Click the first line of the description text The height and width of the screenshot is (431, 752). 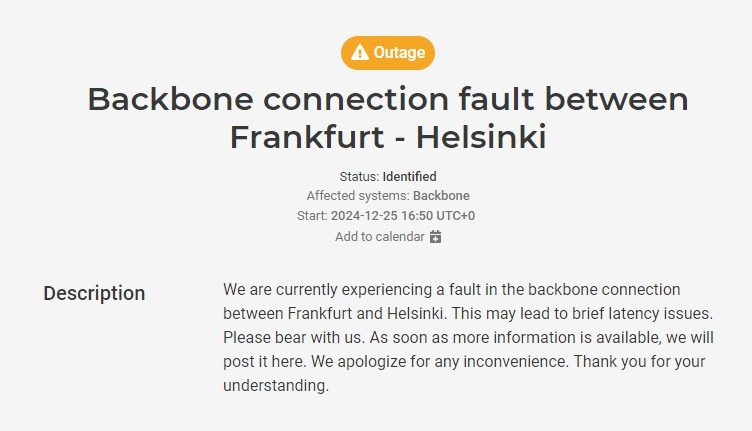(x=452, y=290)
